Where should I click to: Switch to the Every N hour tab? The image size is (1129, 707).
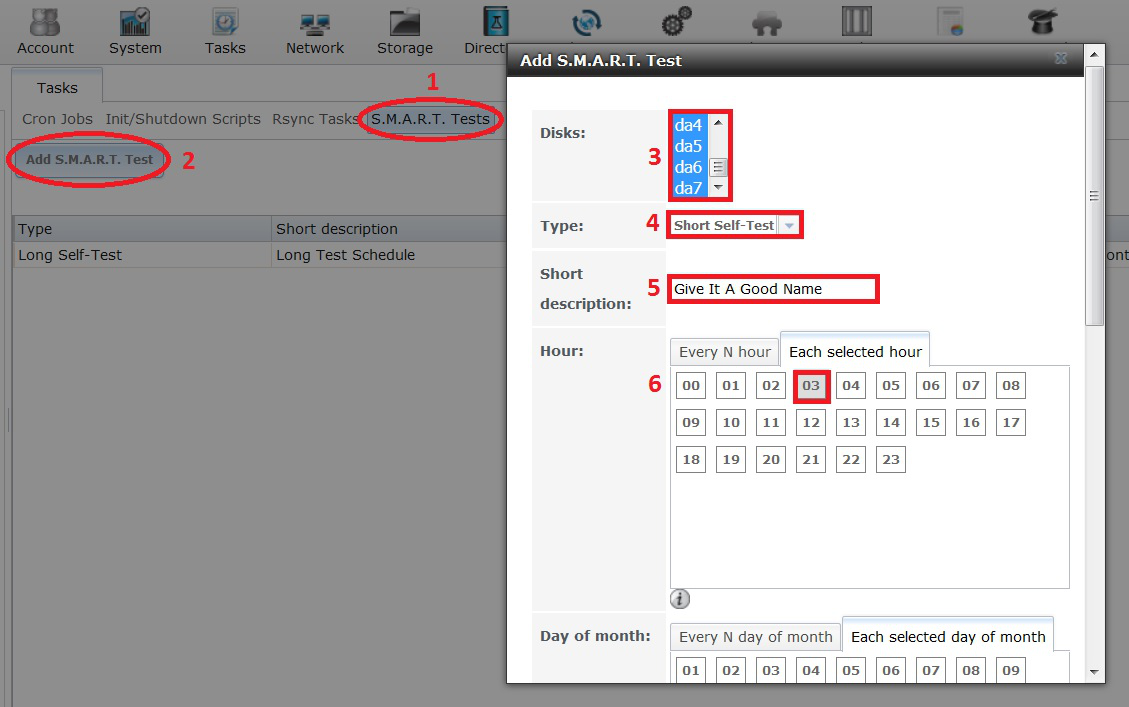click(x=725, y=352)
